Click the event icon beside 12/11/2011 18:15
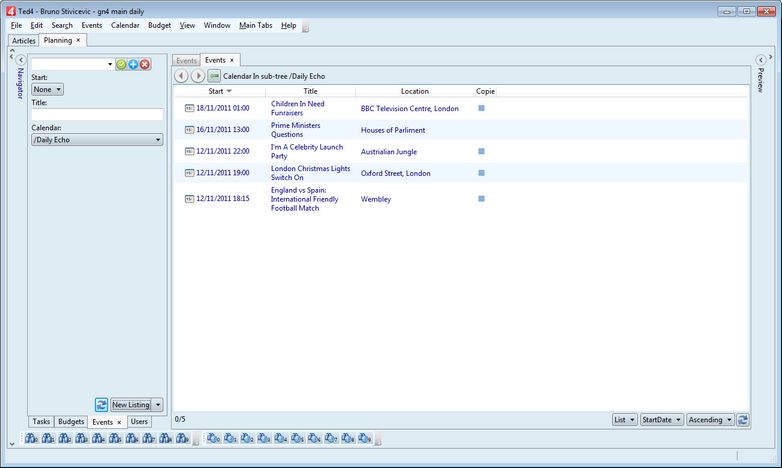Screen dimensions: 782x468 pos(190,199)
